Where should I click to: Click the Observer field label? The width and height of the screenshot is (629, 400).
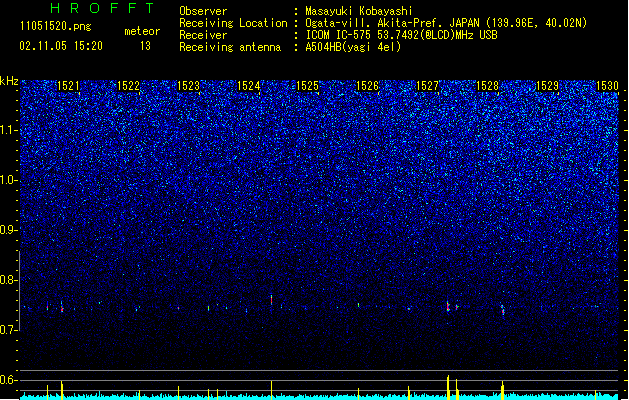click(203, 11)
